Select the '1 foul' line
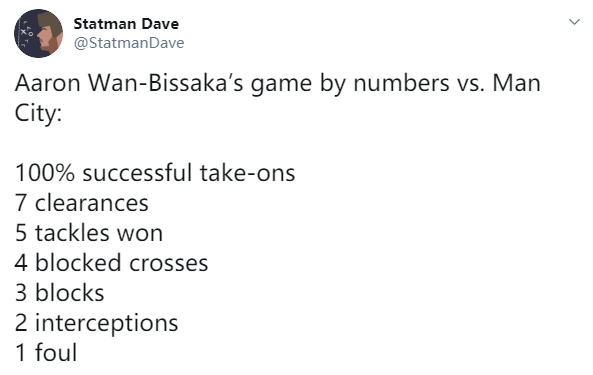This screenshot has height=375, width=593. (x=46, y=353)
